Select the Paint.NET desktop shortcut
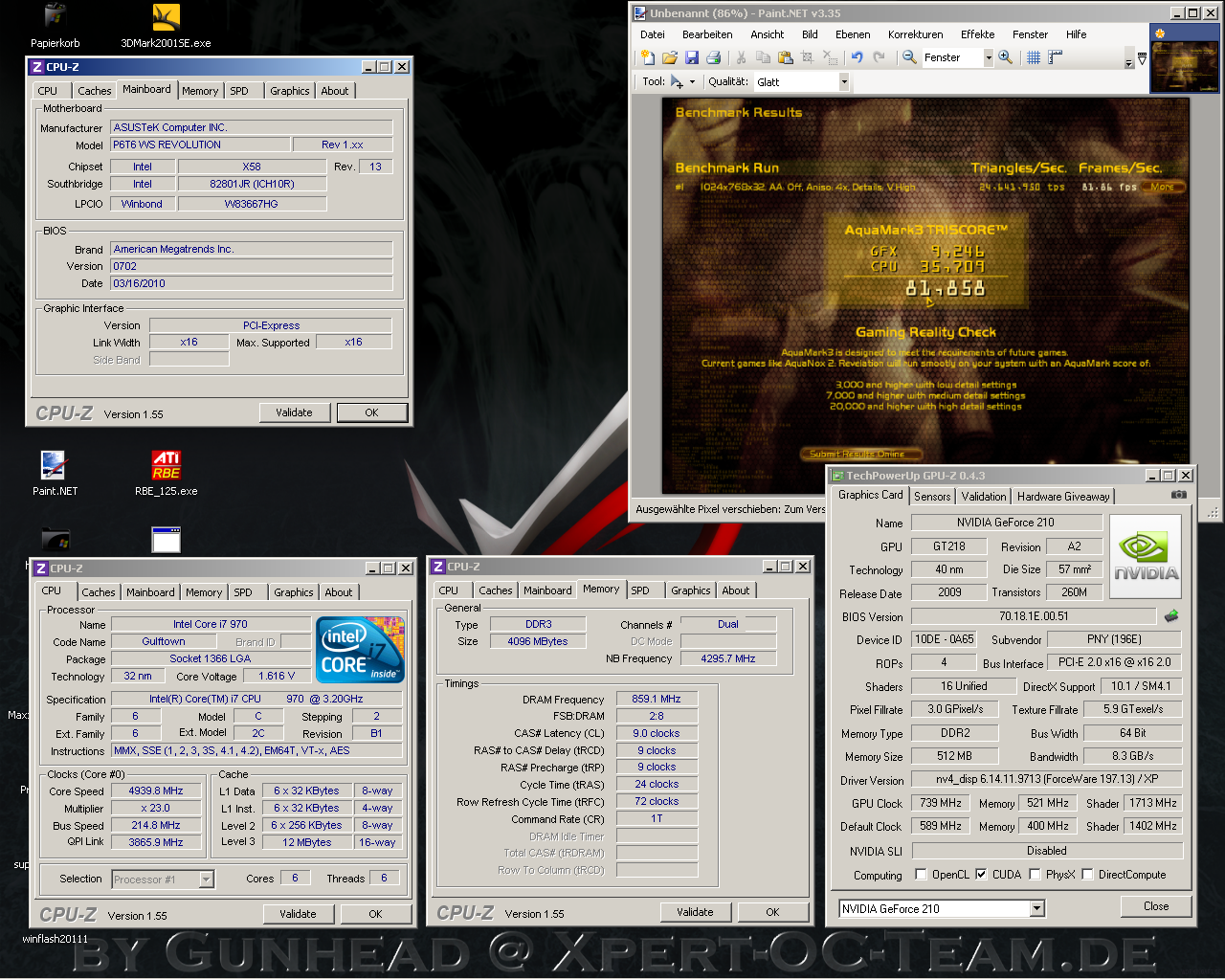 [55, 474]
